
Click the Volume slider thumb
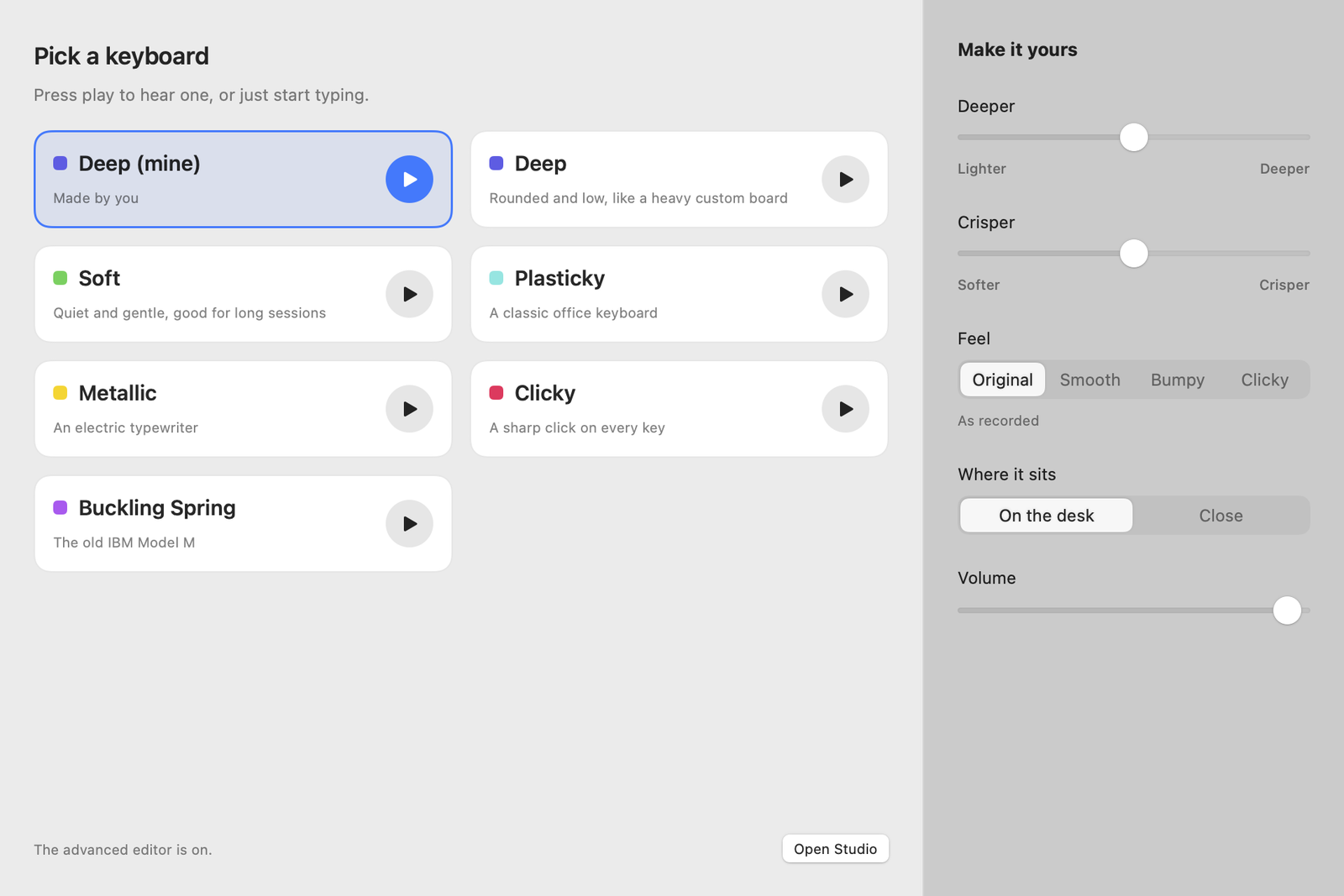[1287, 610]
